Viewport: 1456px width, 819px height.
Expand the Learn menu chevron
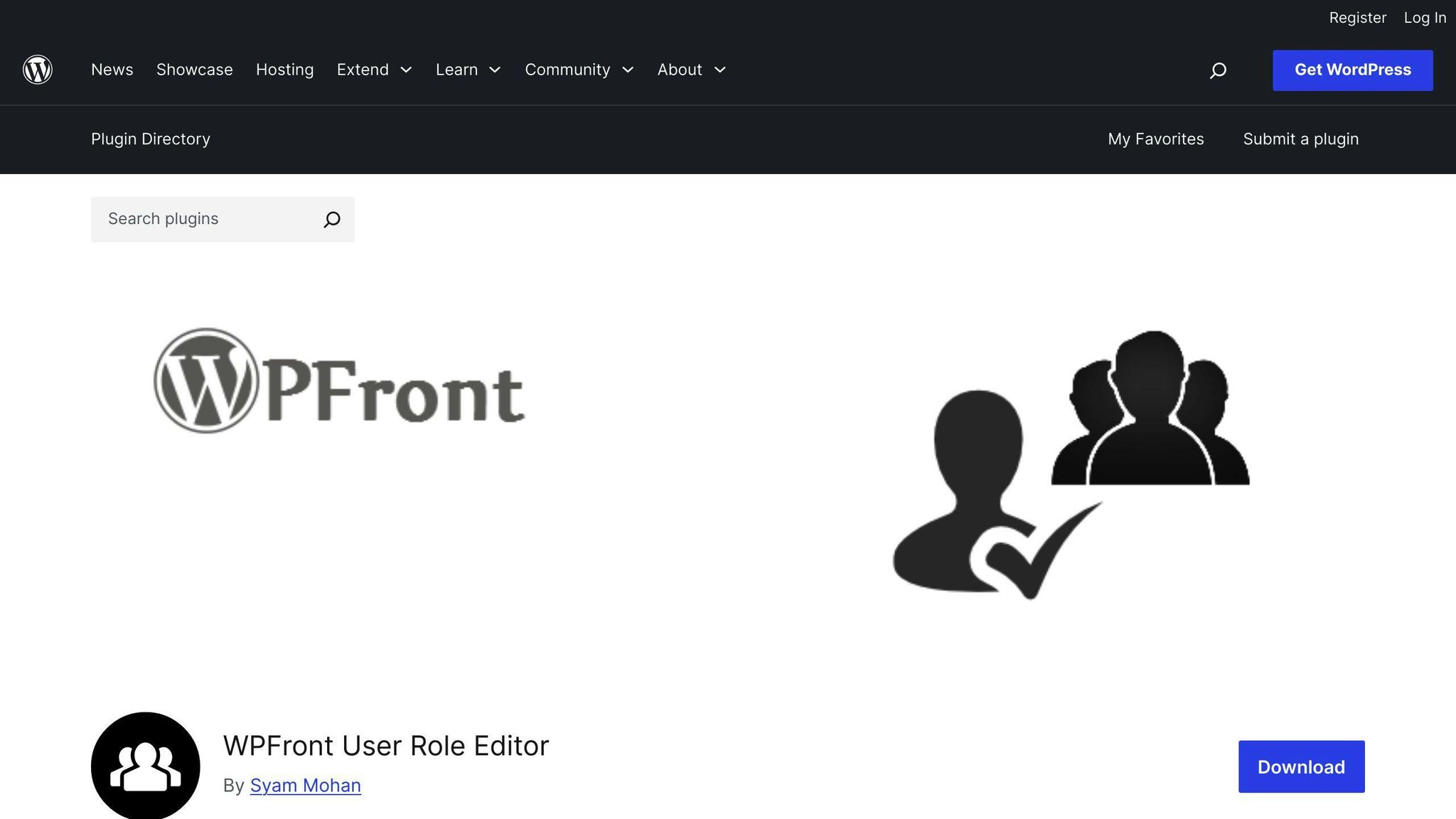pos(495,70)
